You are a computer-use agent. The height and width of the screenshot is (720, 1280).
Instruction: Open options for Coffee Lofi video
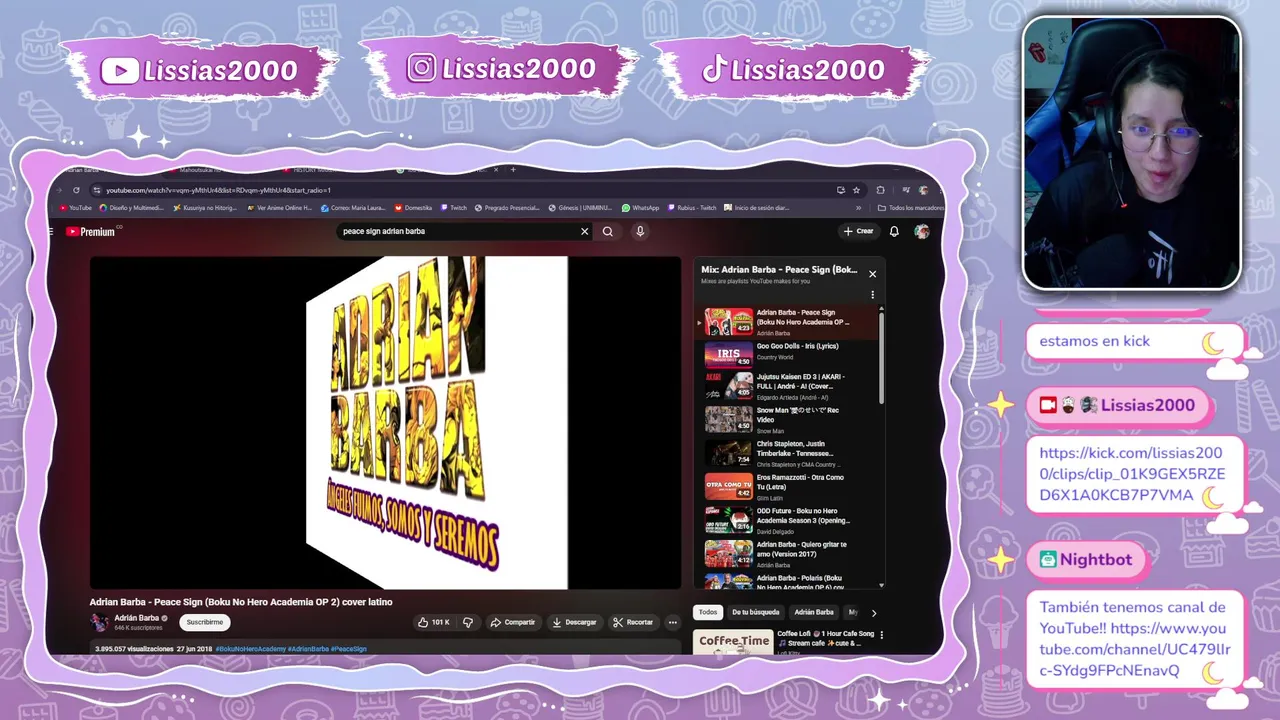tap(881, 635)
